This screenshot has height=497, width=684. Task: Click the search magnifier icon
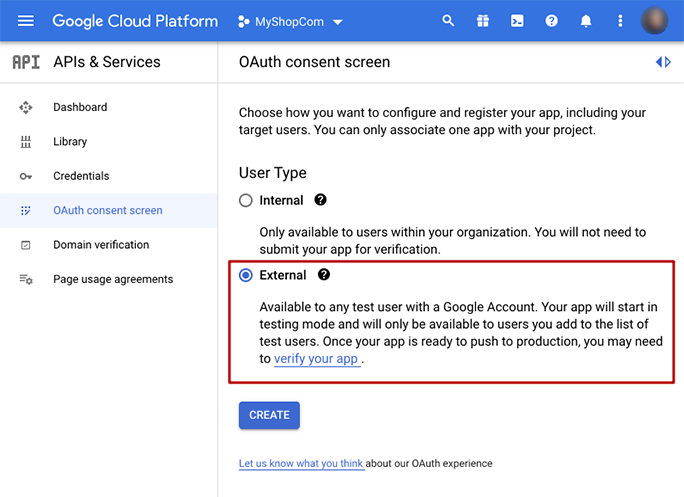point(448,21)
